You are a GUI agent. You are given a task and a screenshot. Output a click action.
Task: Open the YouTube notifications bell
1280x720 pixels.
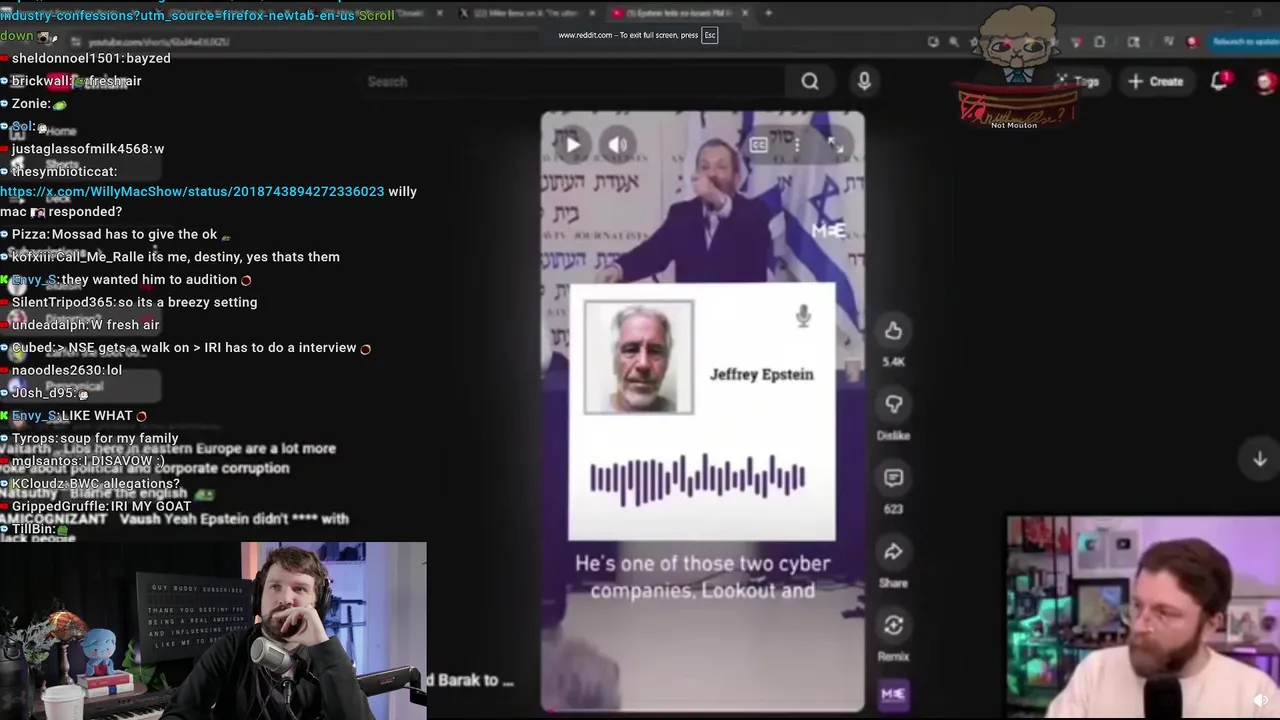coord(1219,82)
